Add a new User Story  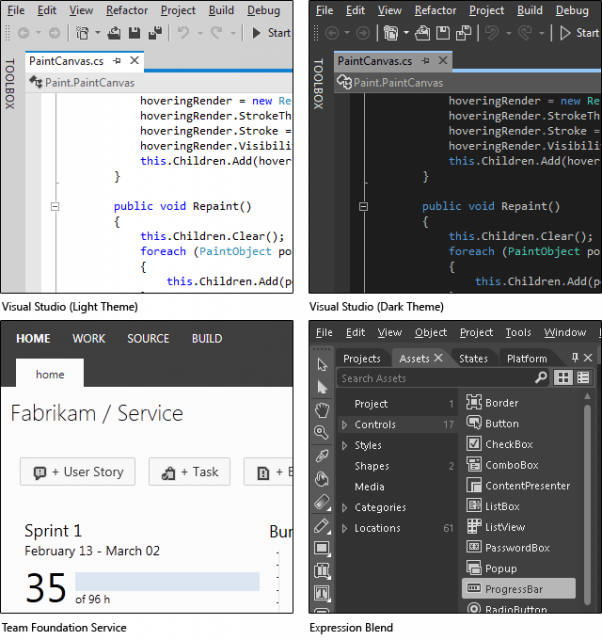click(x=78, y=472)
